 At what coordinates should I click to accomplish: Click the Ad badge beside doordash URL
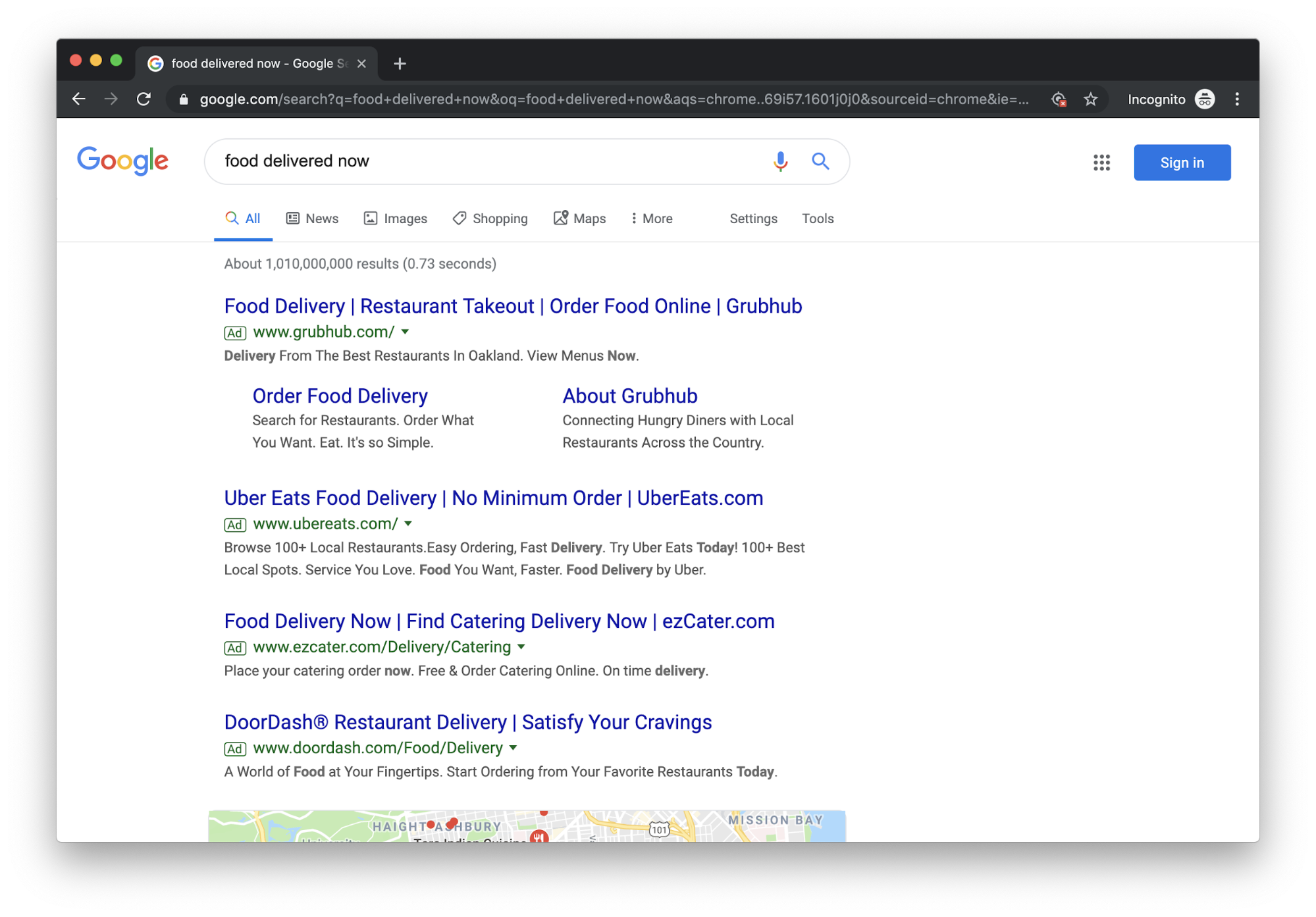click(x=235, y=749)
